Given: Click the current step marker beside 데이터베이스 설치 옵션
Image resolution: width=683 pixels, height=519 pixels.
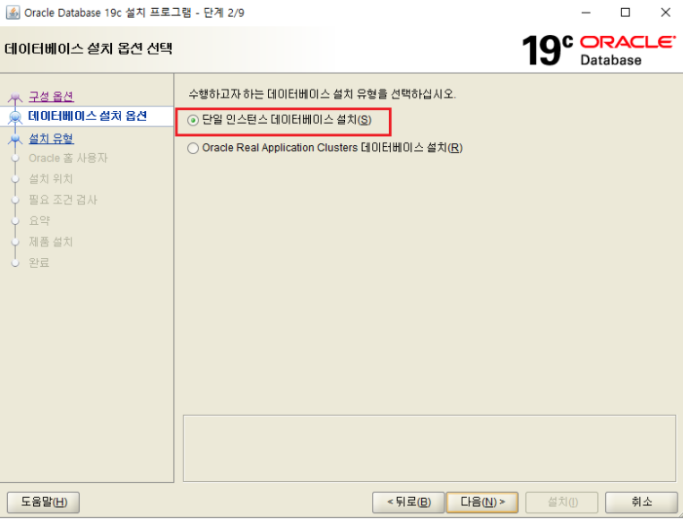Looking at the screenshot, I should pos(15,116).
